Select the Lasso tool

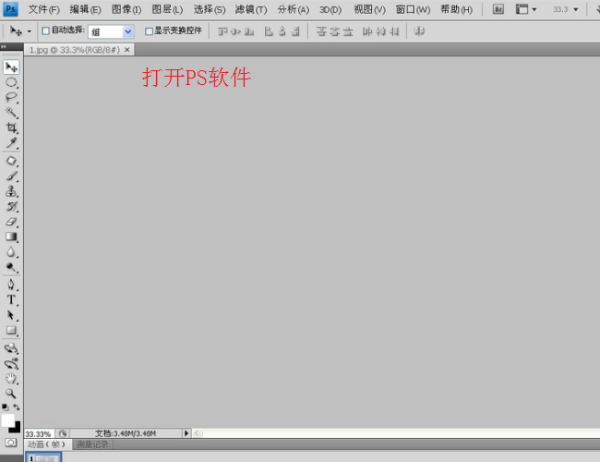(11, 98)
